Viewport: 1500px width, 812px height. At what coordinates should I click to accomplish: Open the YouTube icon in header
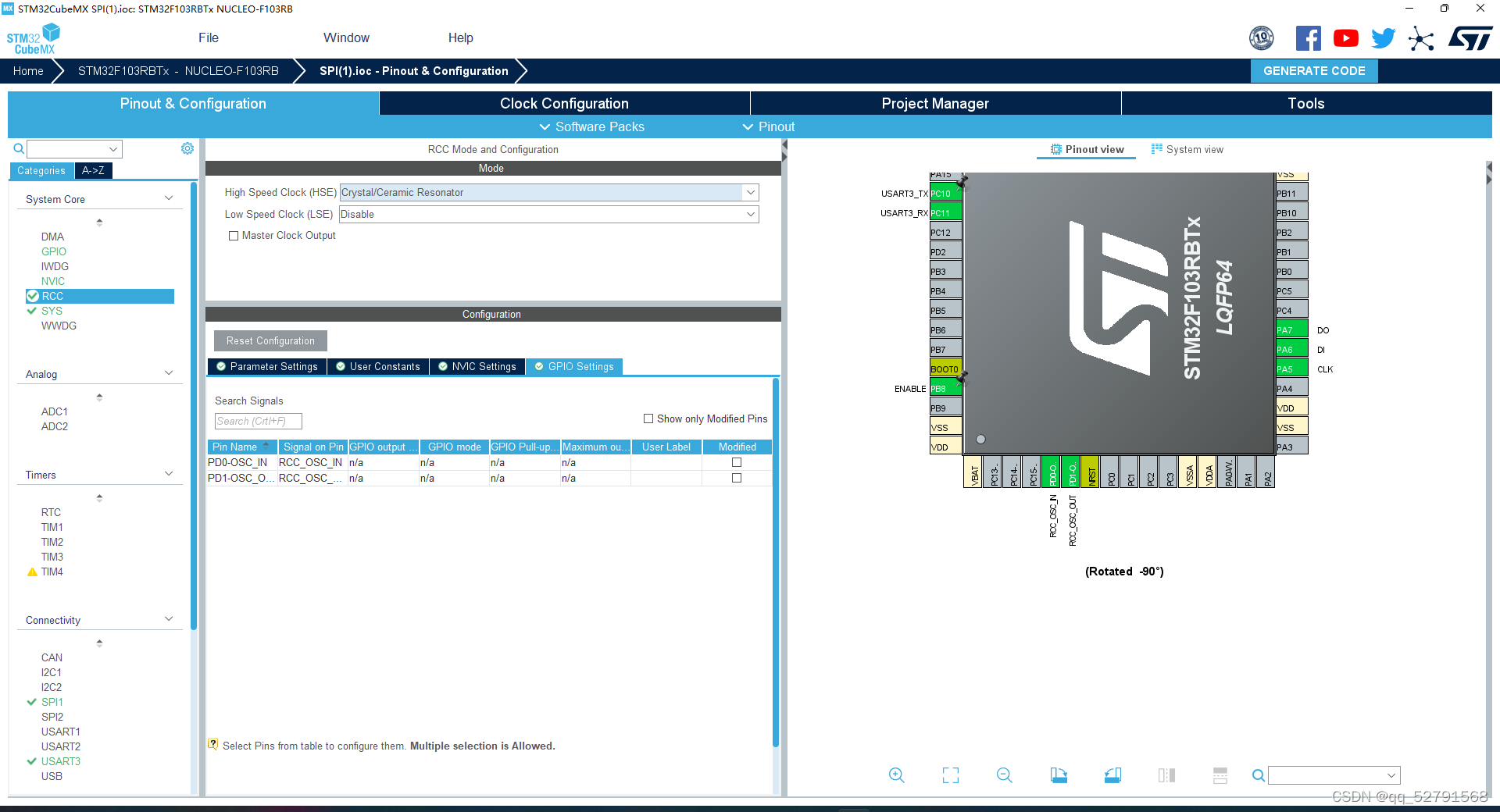[1345, 38]
